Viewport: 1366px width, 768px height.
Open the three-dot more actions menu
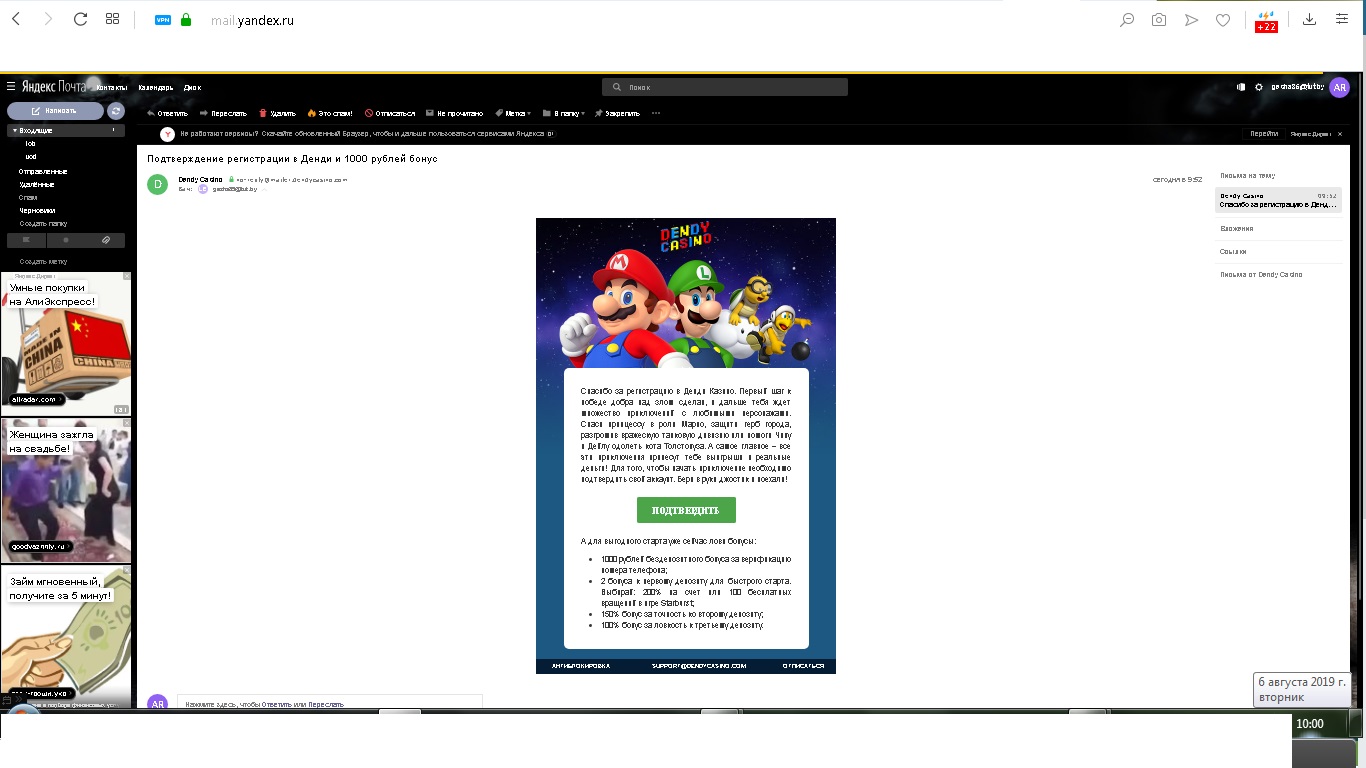click(656, 113)
